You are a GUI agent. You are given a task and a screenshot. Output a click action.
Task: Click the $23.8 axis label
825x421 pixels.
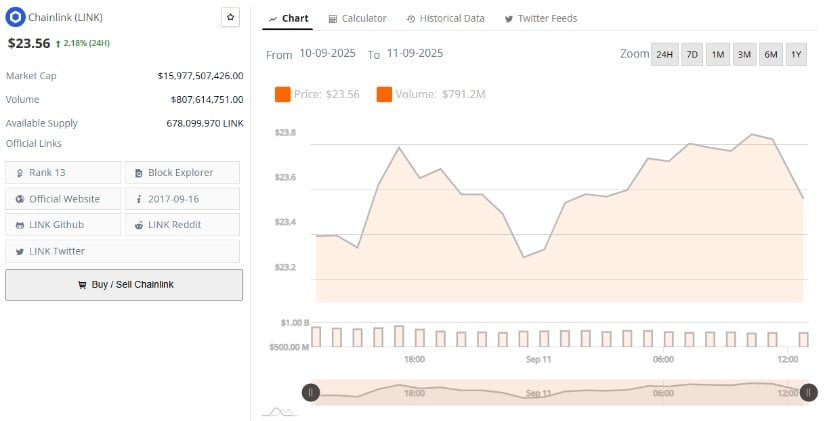[285, 133]
